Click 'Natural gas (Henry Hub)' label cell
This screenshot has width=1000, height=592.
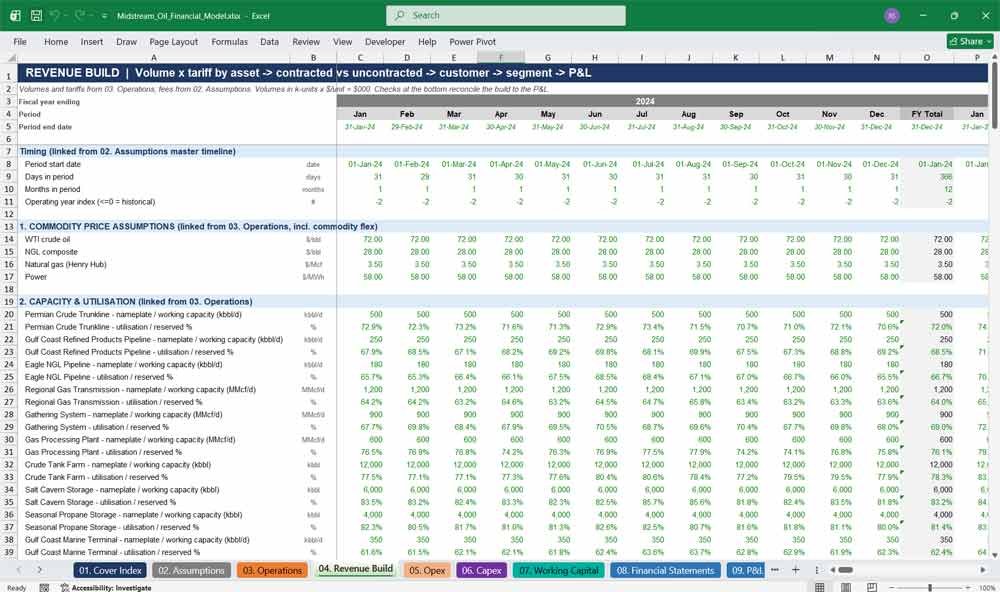coord(66,264)
